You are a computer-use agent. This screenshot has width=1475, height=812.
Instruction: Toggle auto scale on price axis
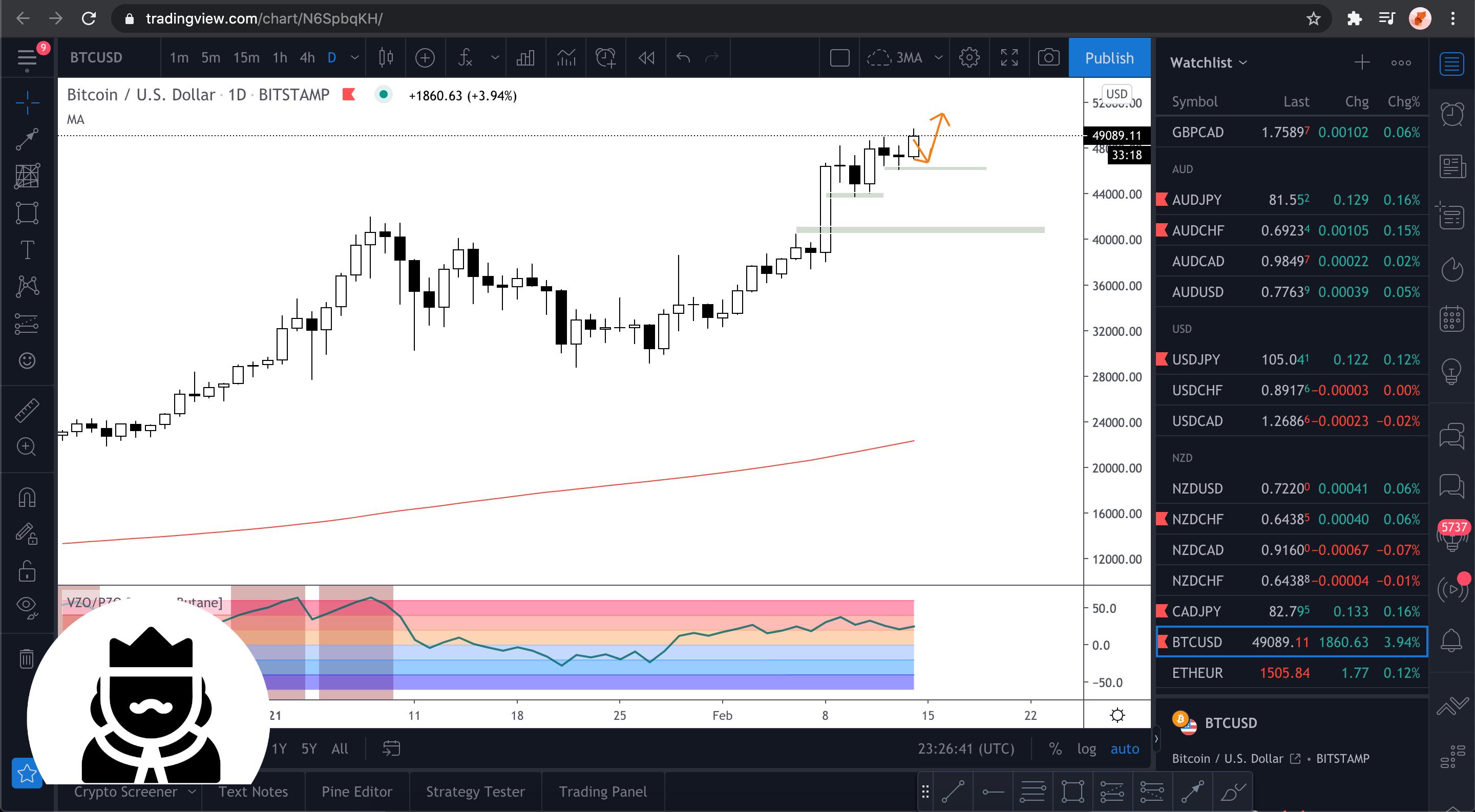pyautogui.click(x=1124, y=749)
